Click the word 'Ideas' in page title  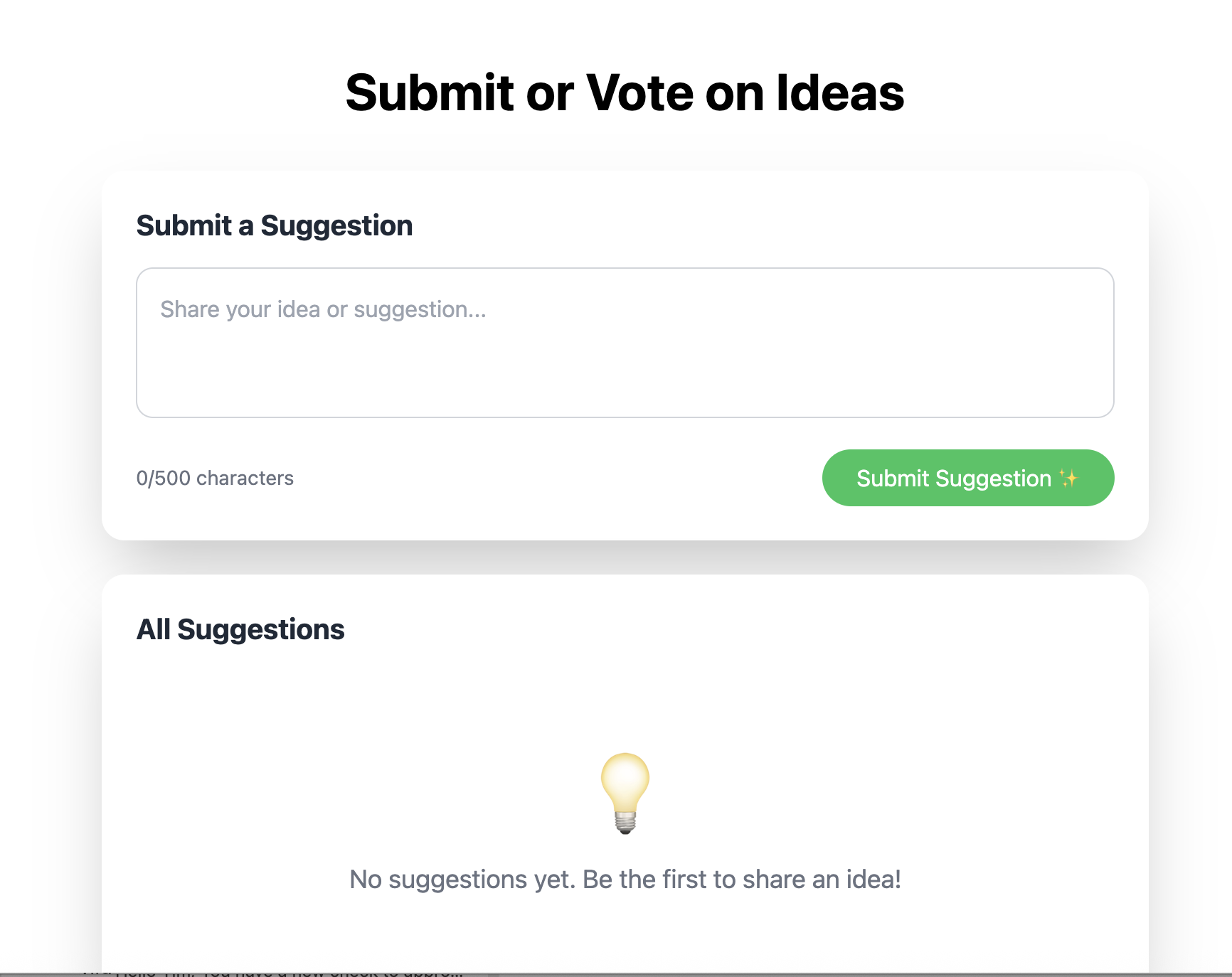coord(840,93)
